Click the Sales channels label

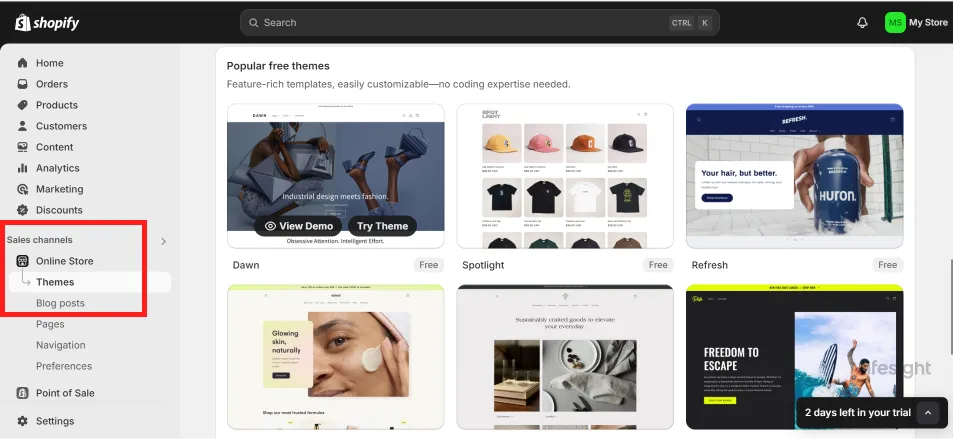click(x=40, y=240)
